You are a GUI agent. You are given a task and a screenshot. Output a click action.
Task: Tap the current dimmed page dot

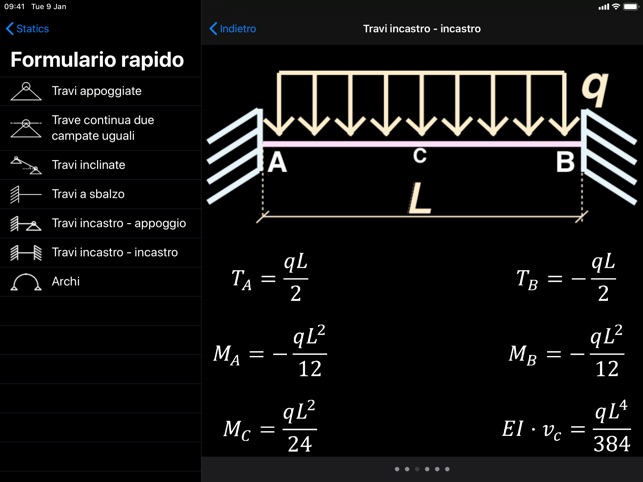pyautogui.click(x=417, y=469)
